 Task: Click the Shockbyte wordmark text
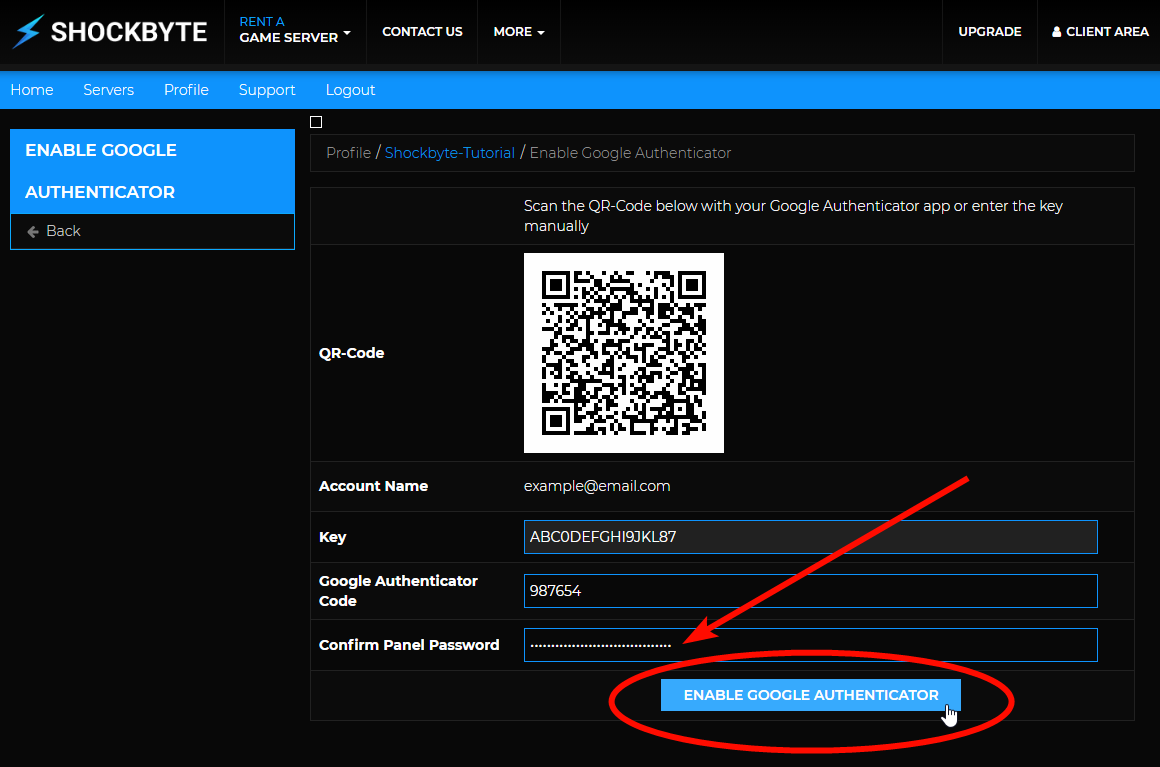[129, 32]
